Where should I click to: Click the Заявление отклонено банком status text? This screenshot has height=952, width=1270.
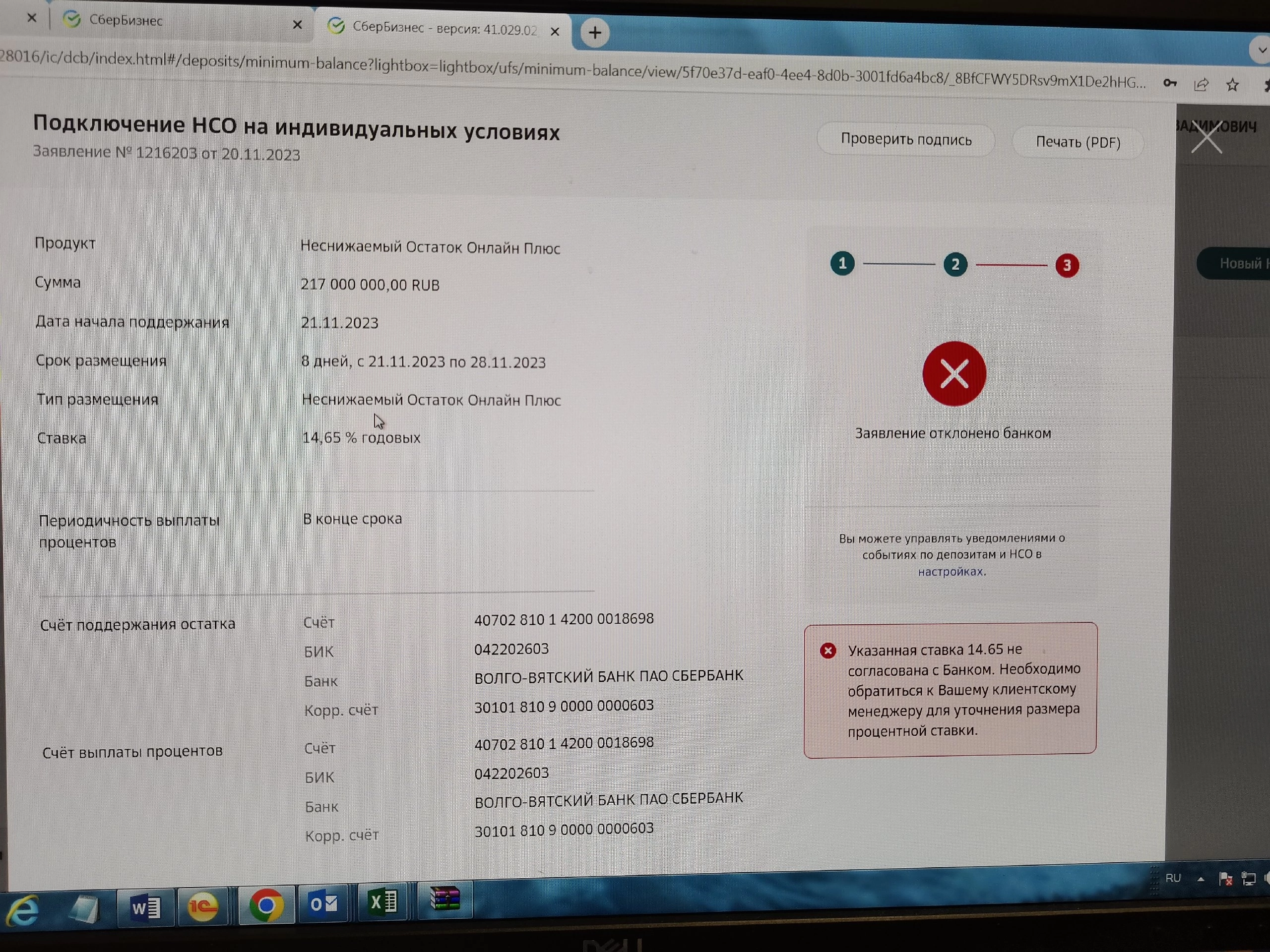point(953,433)
